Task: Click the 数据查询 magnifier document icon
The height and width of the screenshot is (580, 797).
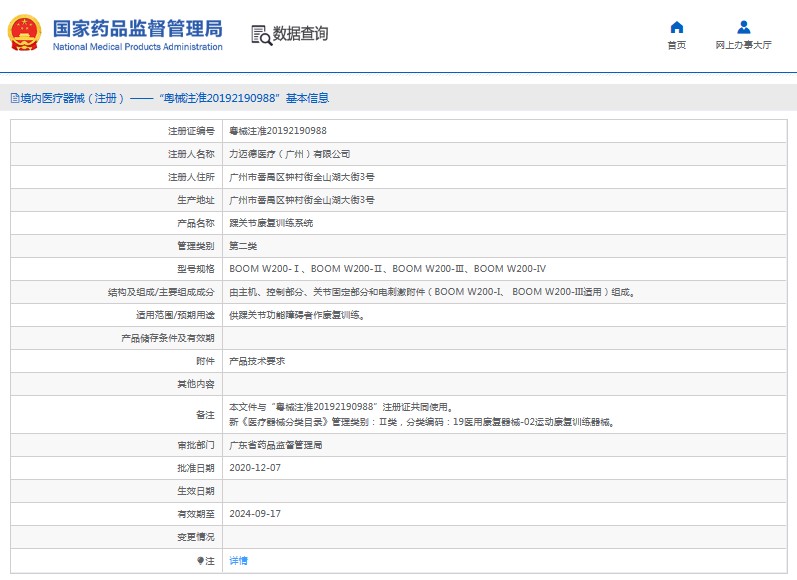Action: (x=260, y=35)
